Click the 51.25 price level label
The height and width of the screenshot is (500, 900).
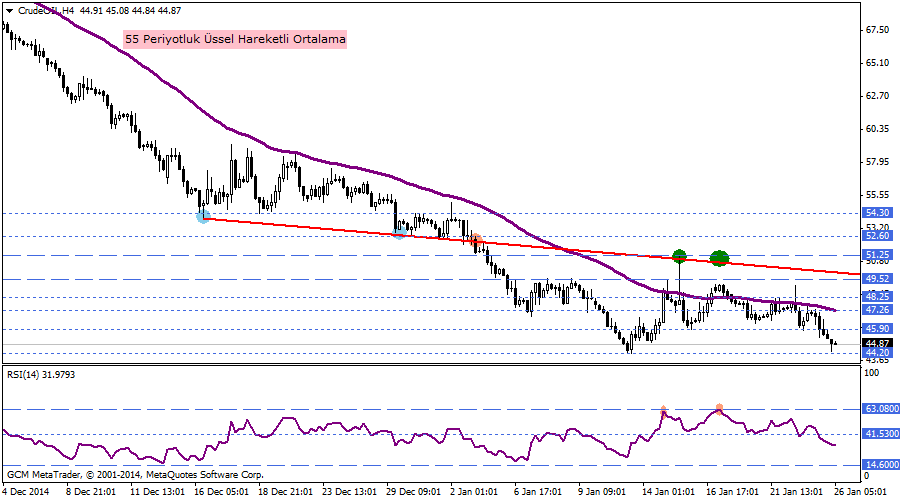(877, 255)
